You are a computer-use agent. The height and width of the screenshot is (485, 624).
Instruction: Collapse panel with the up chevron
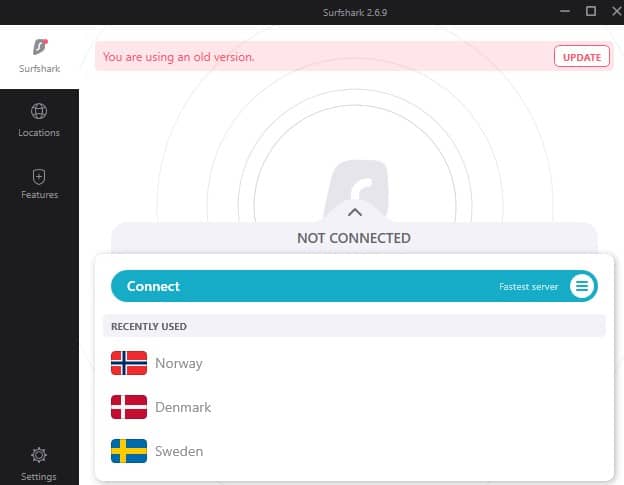(x=355, y=212)
